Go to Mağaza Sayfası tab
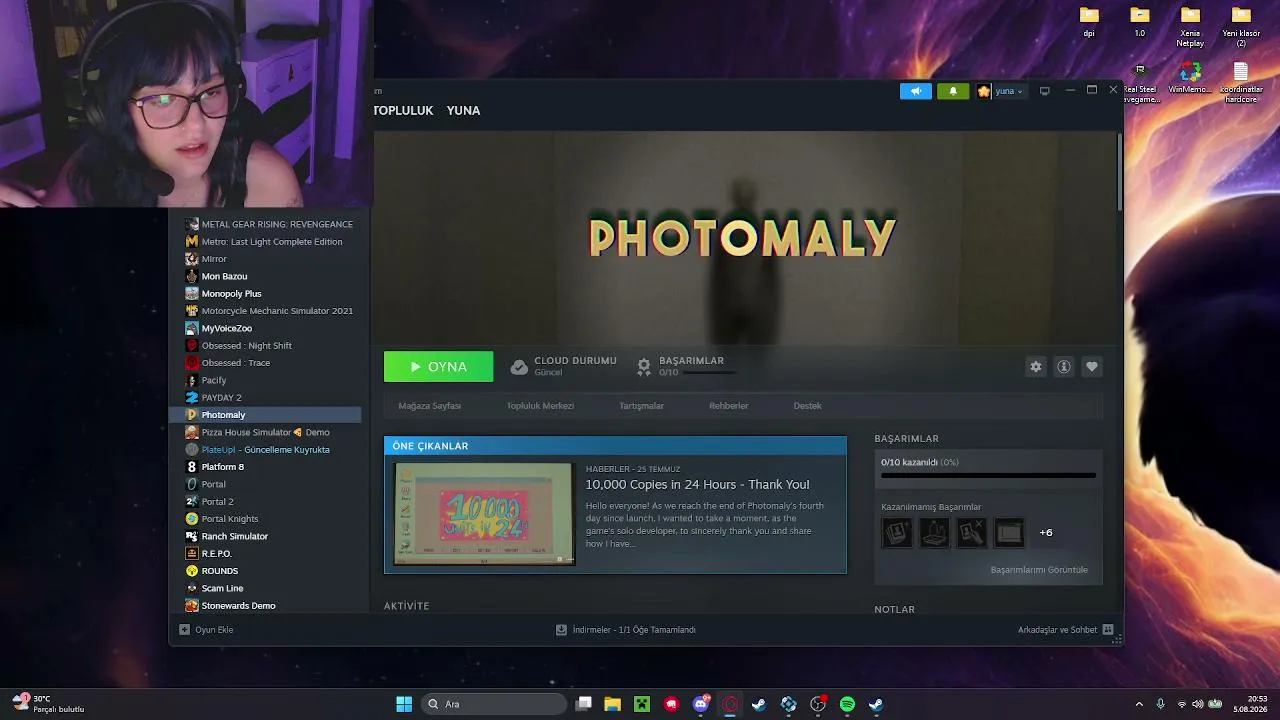 pyautogui.click(x=430, y=406)
